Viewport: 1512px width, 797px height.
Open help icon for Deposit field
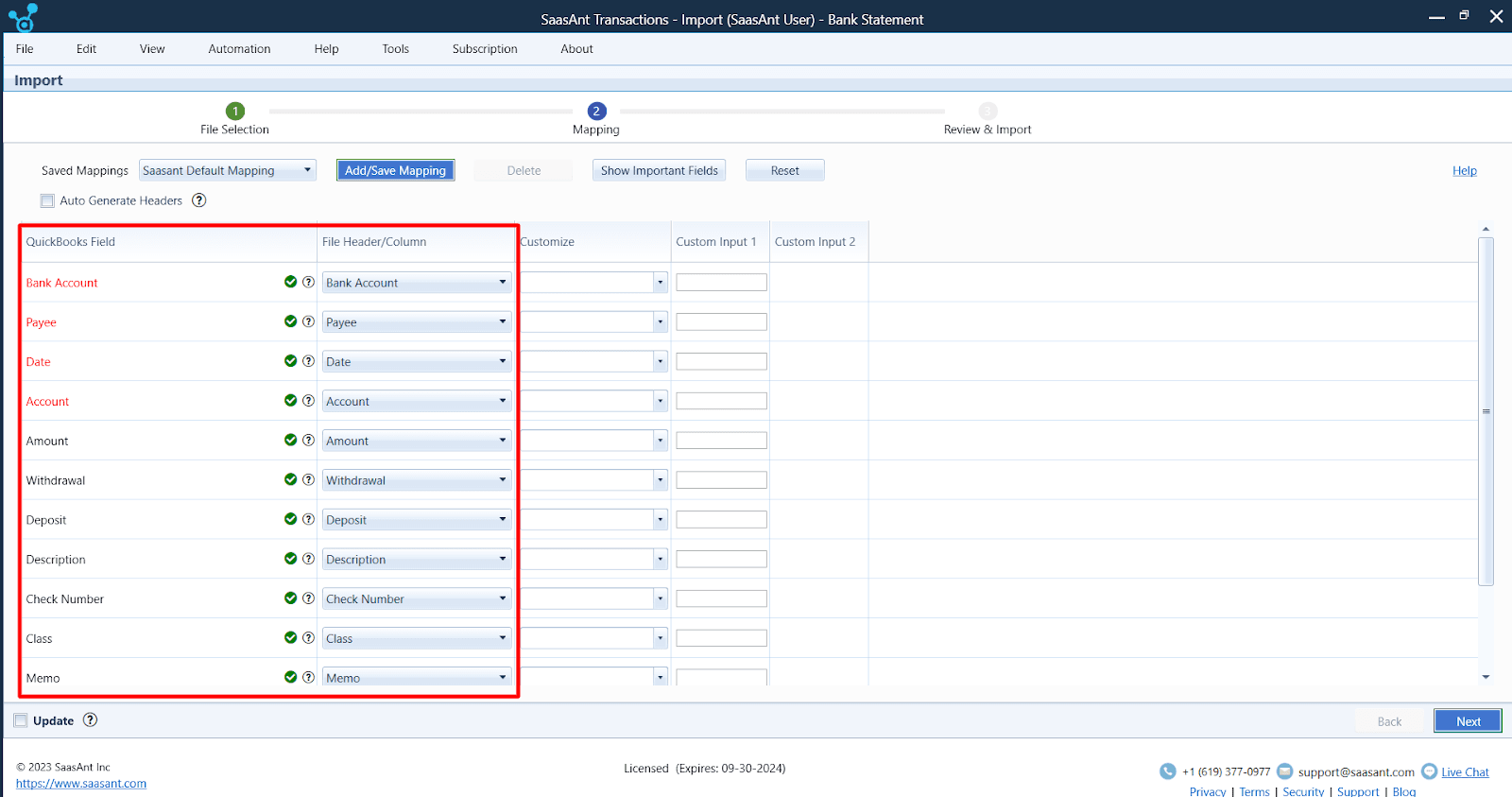tap(308, 519)
